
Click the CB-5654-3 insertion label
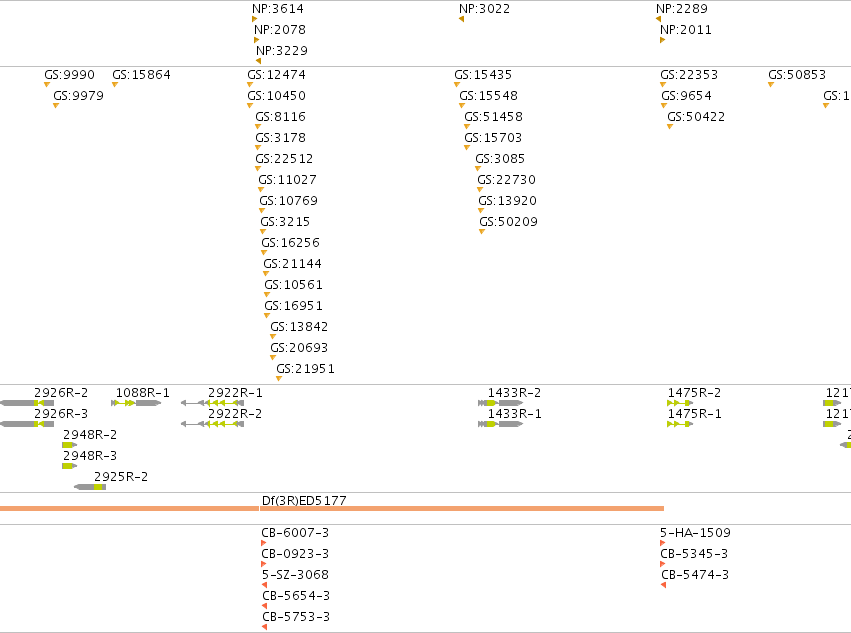(296, 596)
